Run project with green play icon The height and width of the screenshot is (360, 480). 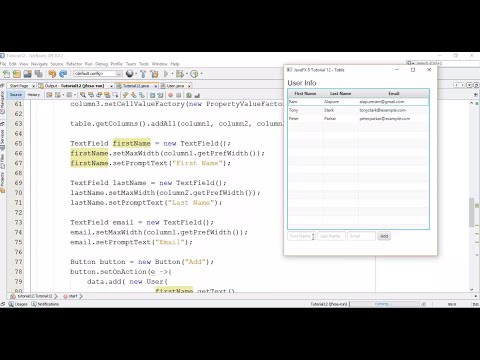coord(166,74)
